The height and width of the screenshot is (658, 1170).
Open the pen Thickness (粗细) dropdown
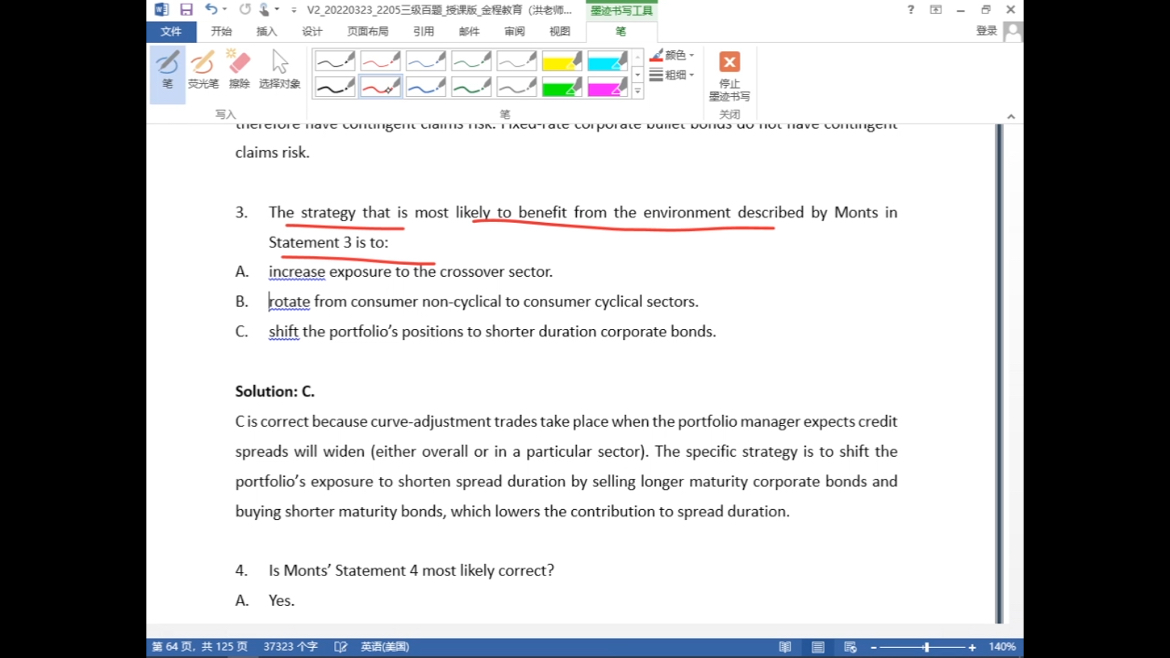coord(672,75)
